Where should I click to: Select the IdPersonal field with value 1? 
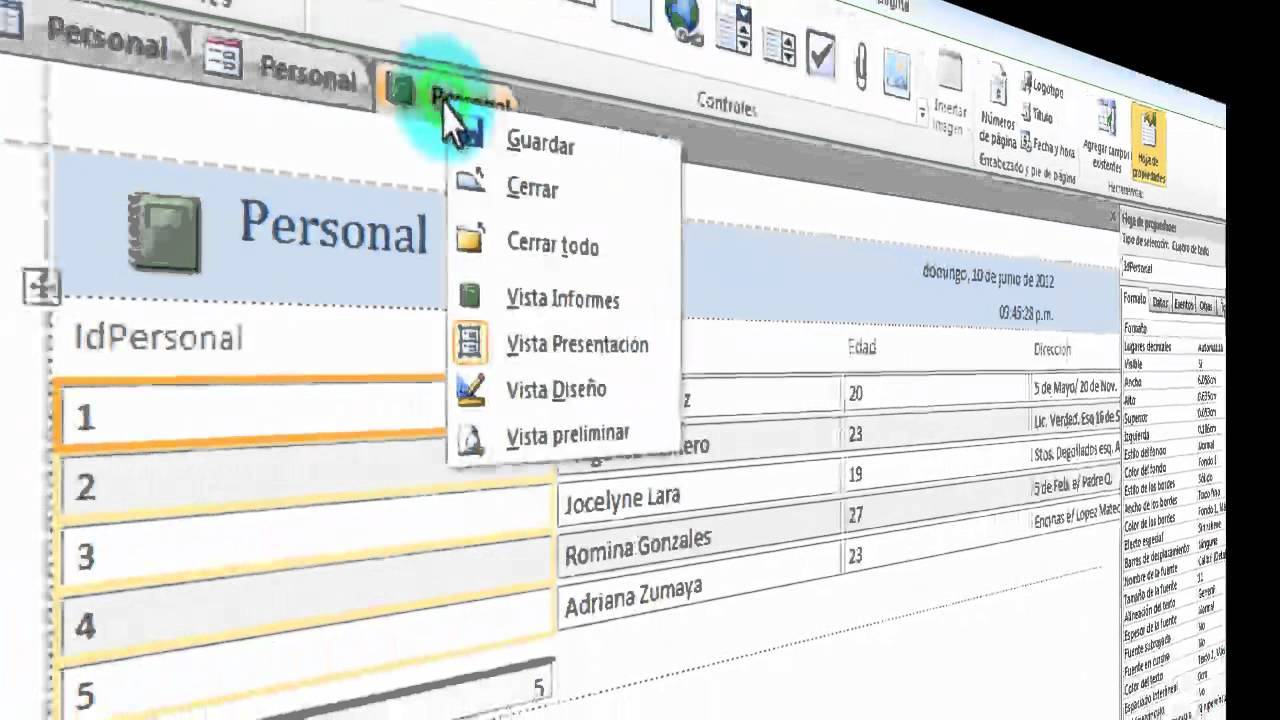[250, 413]
